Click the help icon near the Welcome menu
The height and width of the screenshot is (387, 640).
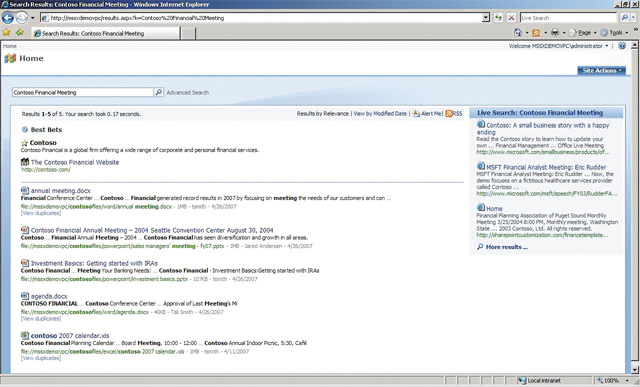(x=622, y=46)
